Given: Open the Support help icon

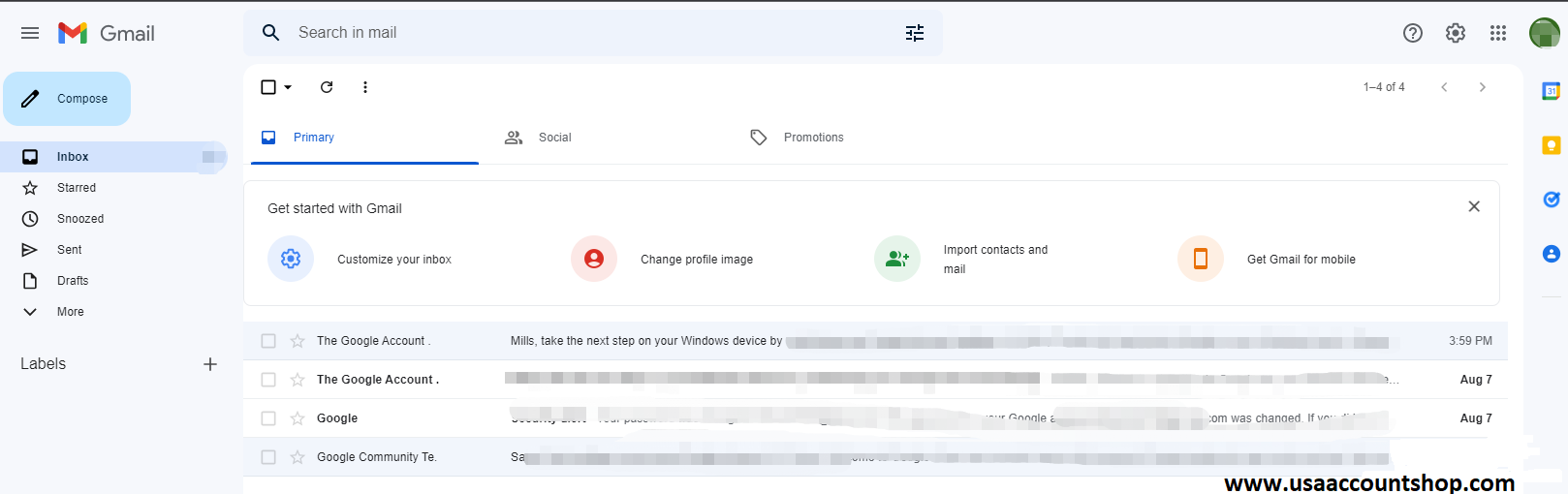Looking at the screenshot, I should pyautogui.click(x=1413, y=33).
